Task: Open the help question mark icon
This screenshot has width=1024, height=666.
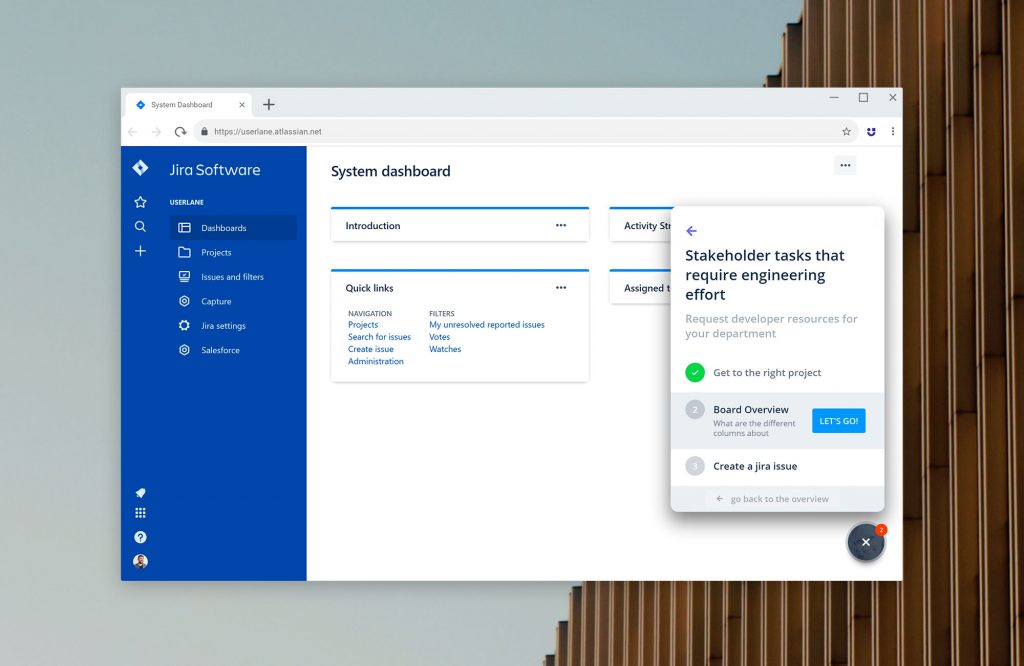Action: [x=140, y=537]
